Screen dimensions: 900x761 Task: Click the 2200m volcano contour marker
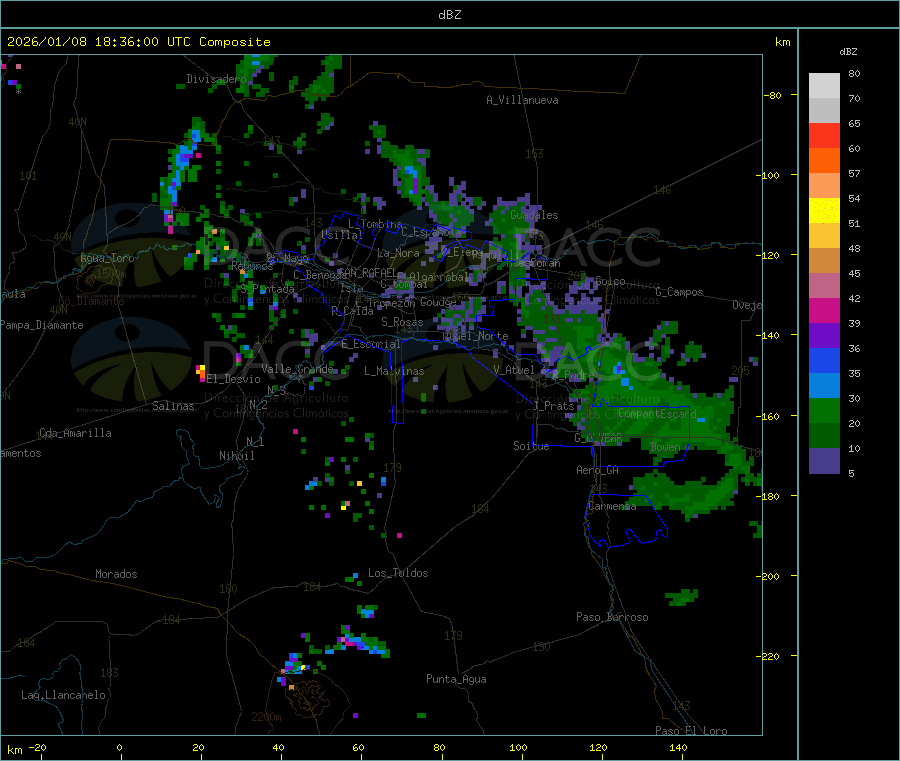(266, 717)
